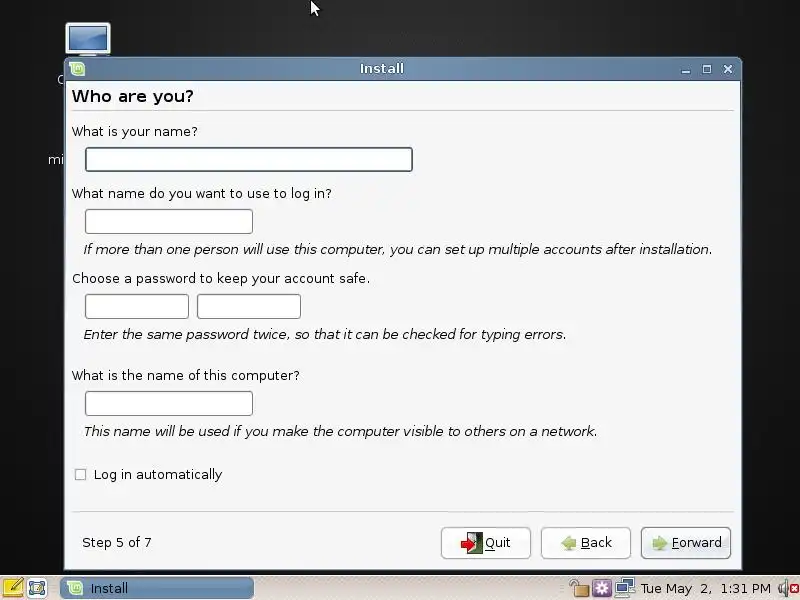Click the muted volume tray icon
Screen dimensions: 800x600
point(789,589)
